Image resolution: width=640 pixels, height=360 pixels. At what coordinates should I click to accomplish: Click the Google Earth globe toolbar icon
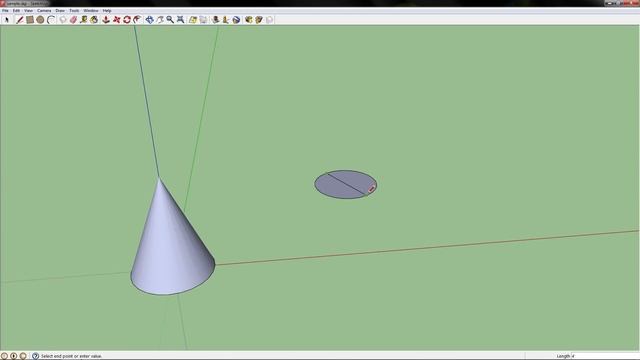pyautogui.click(x=236, y=20)
